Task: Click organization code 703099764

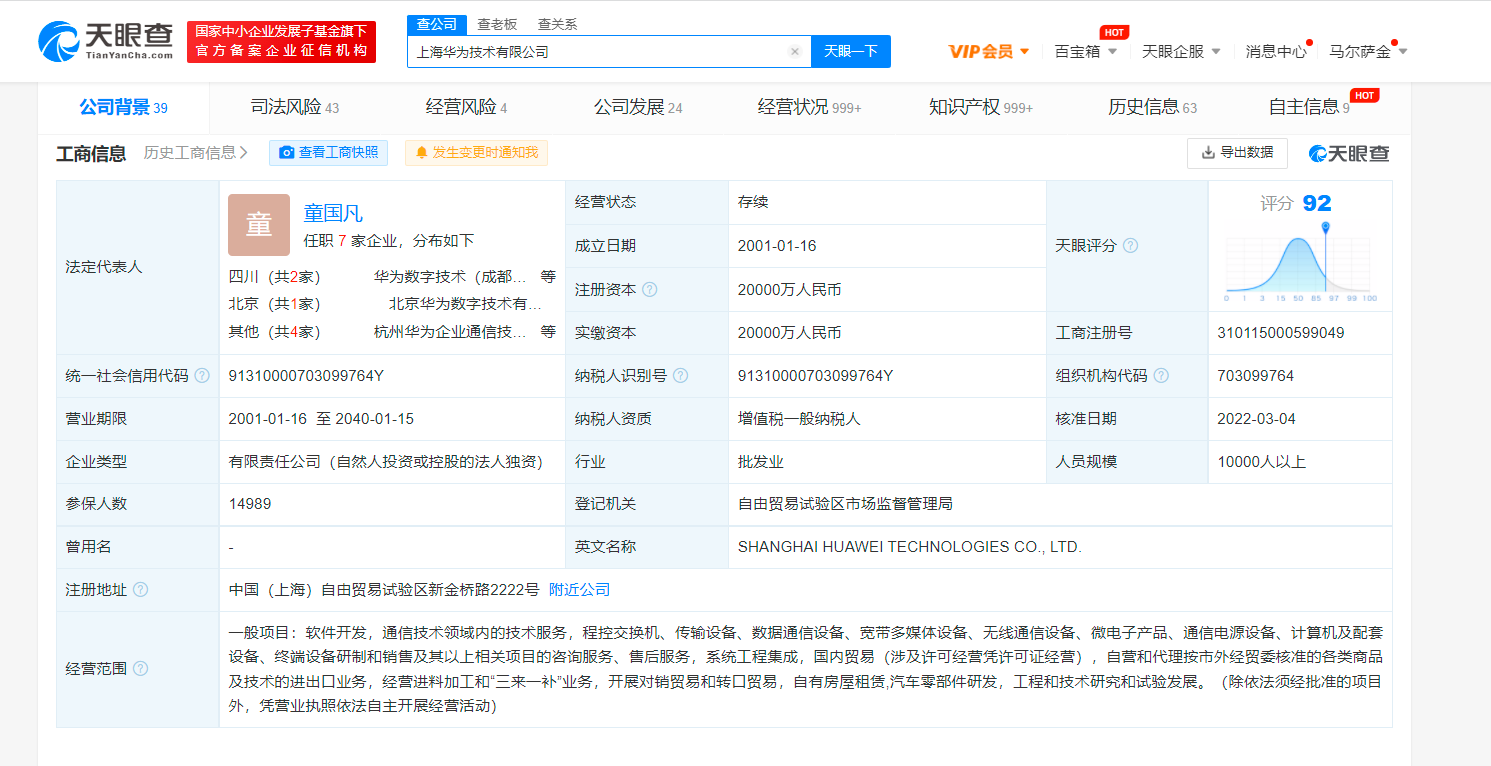Action: 1255,375
